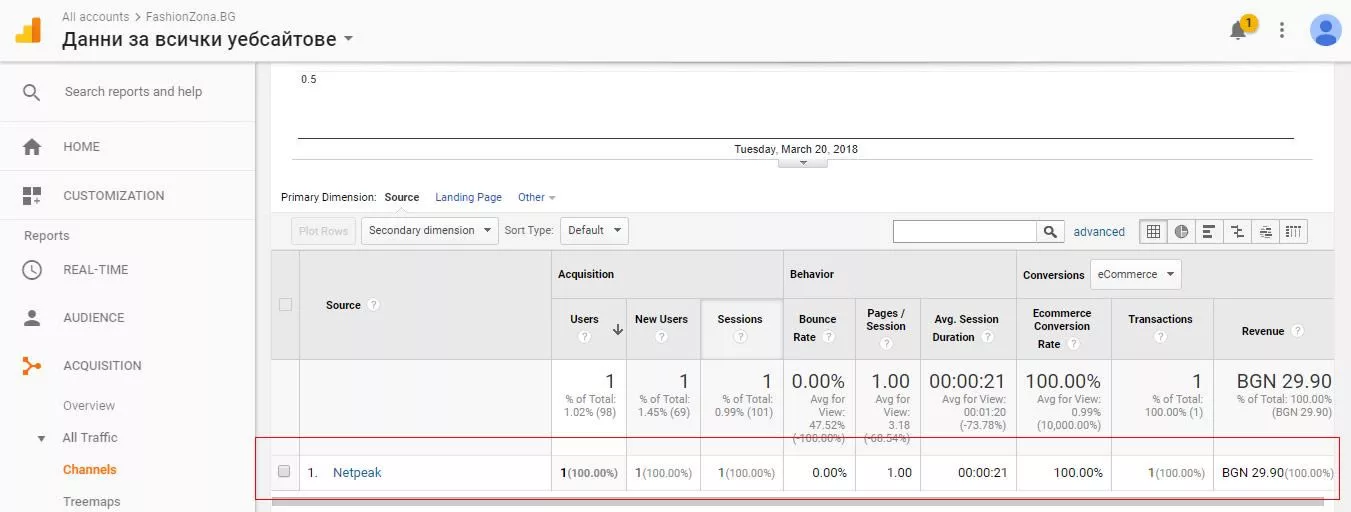Open the user account avatar

click(x=1326, y=30)
